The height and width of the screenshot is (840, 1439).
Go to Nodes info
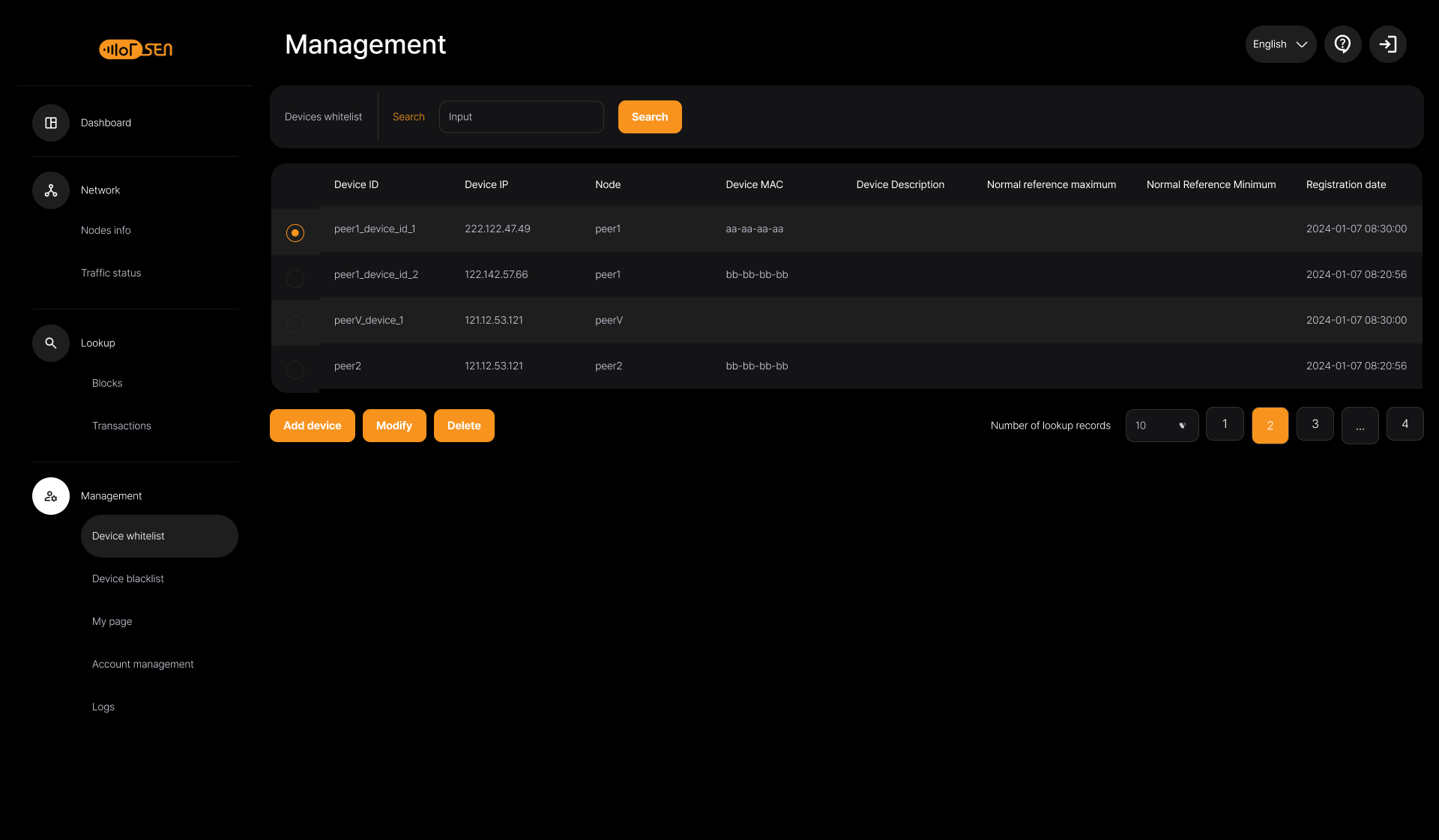coord(106,230)
